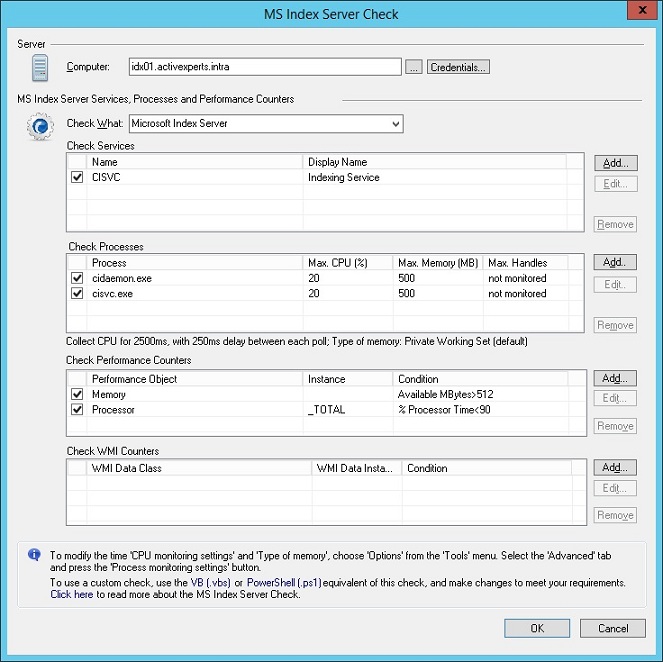Uncheck the Memory performance counter
Viewport: 663px width, 662px height.
pyautogui.click(x=77, y=394)
